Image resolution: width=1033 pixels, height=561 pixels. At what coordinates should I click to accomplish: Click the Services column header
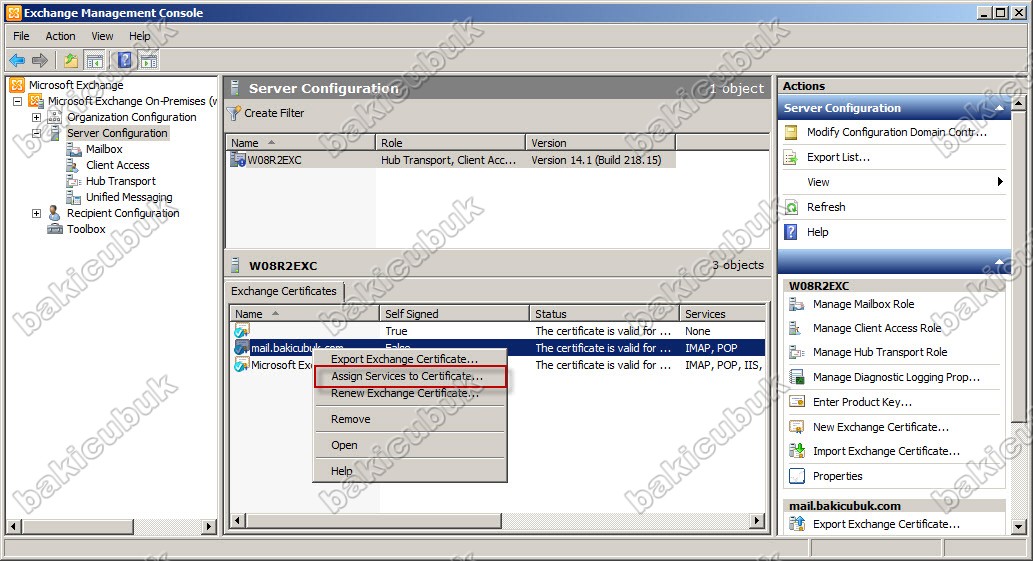pos(723,314)
